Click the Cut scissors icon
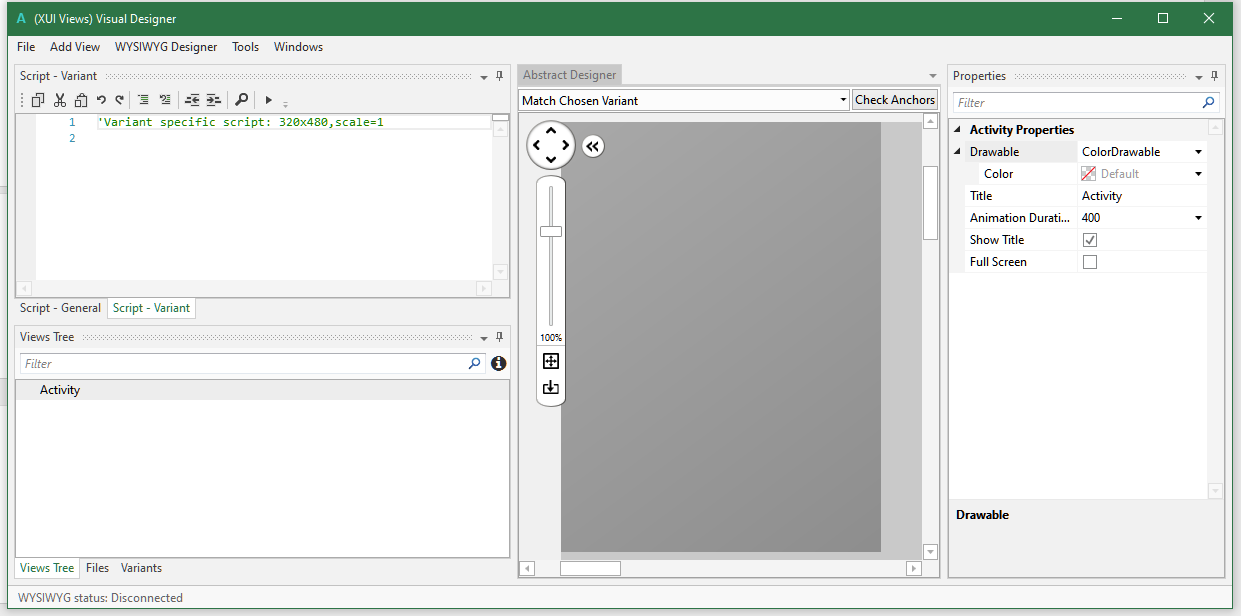Image resolution: width=1241 pixels, height=616 pixels. pos(60,100)
